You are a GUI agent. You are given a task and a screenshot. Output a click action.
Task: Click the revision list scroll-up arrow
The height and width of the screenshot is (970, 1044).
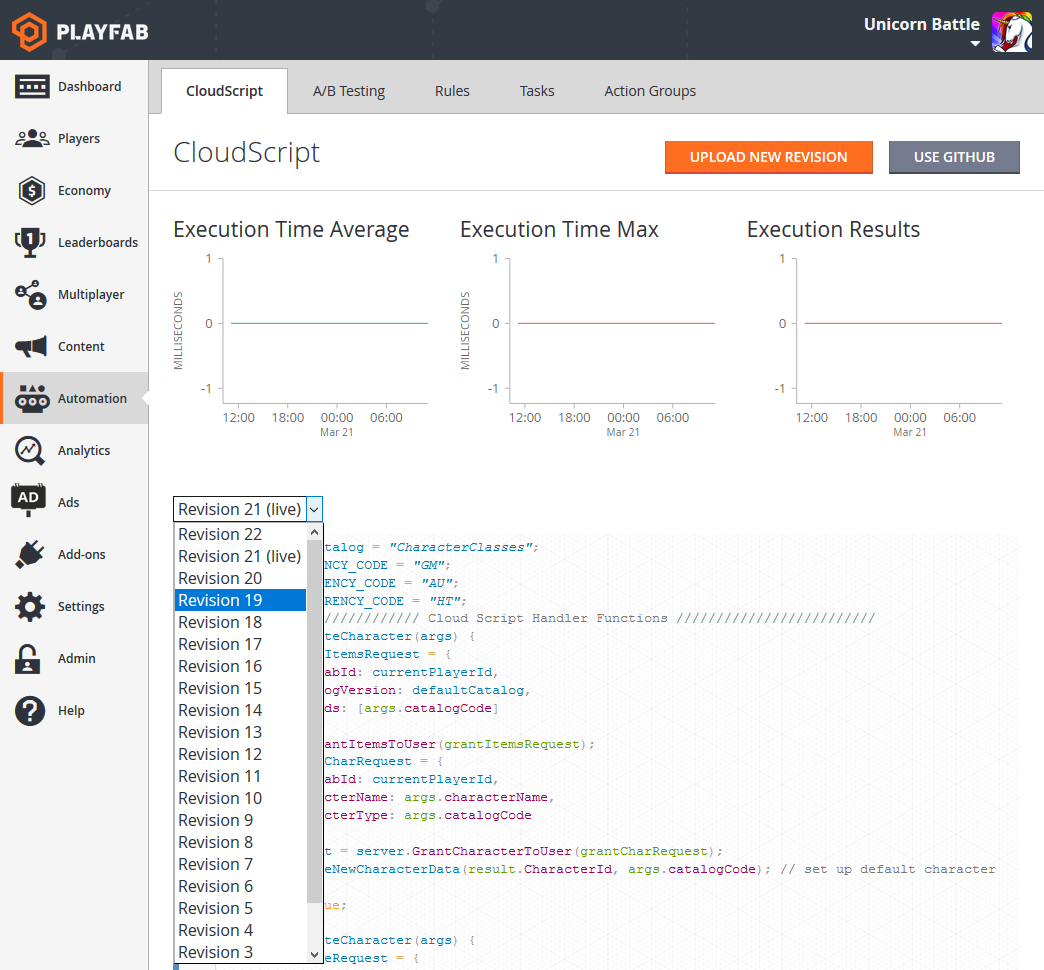(x=315, y=533)
